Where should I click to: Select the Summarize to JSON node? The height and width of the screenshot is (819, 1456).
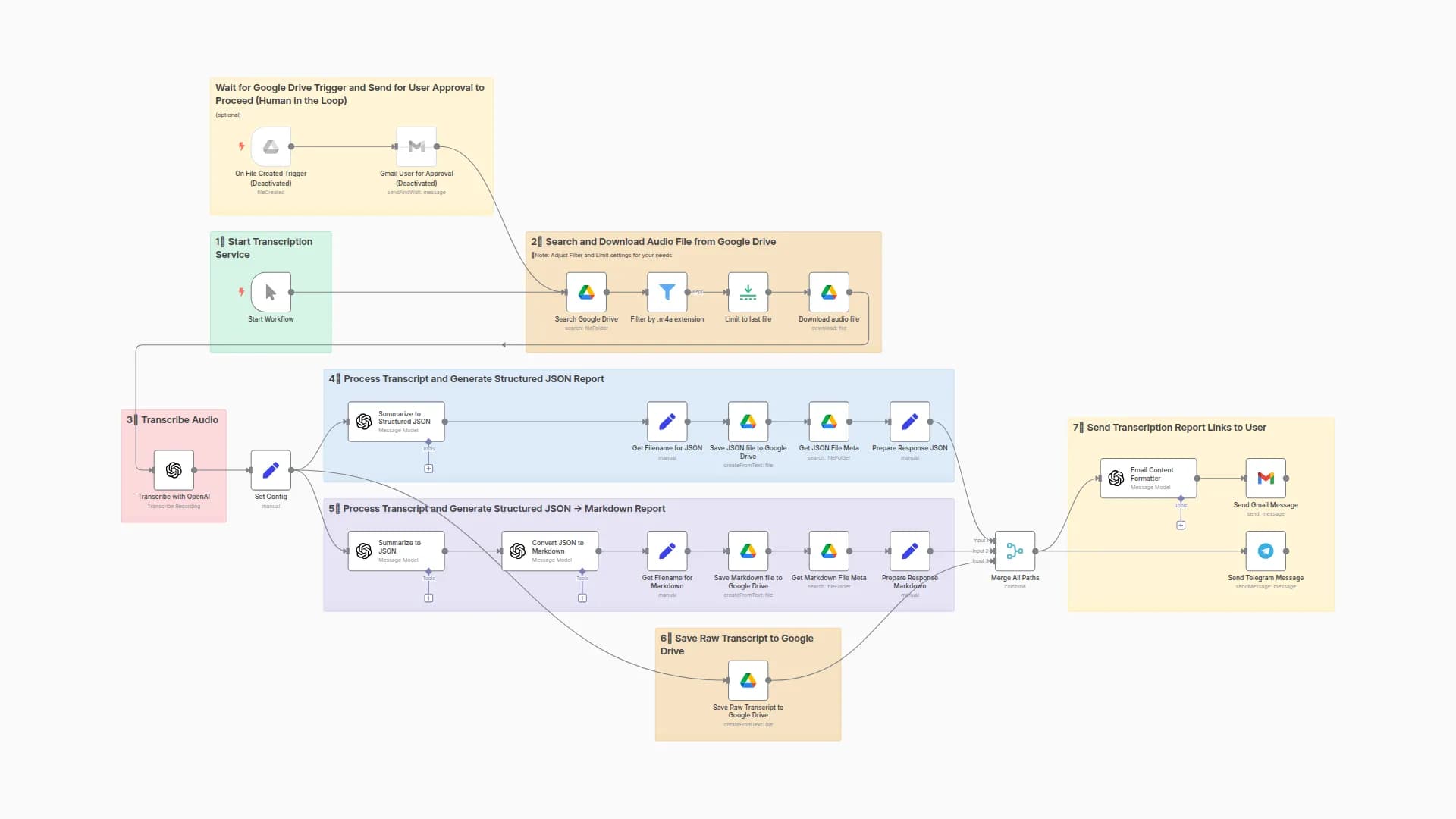[396, 551]
